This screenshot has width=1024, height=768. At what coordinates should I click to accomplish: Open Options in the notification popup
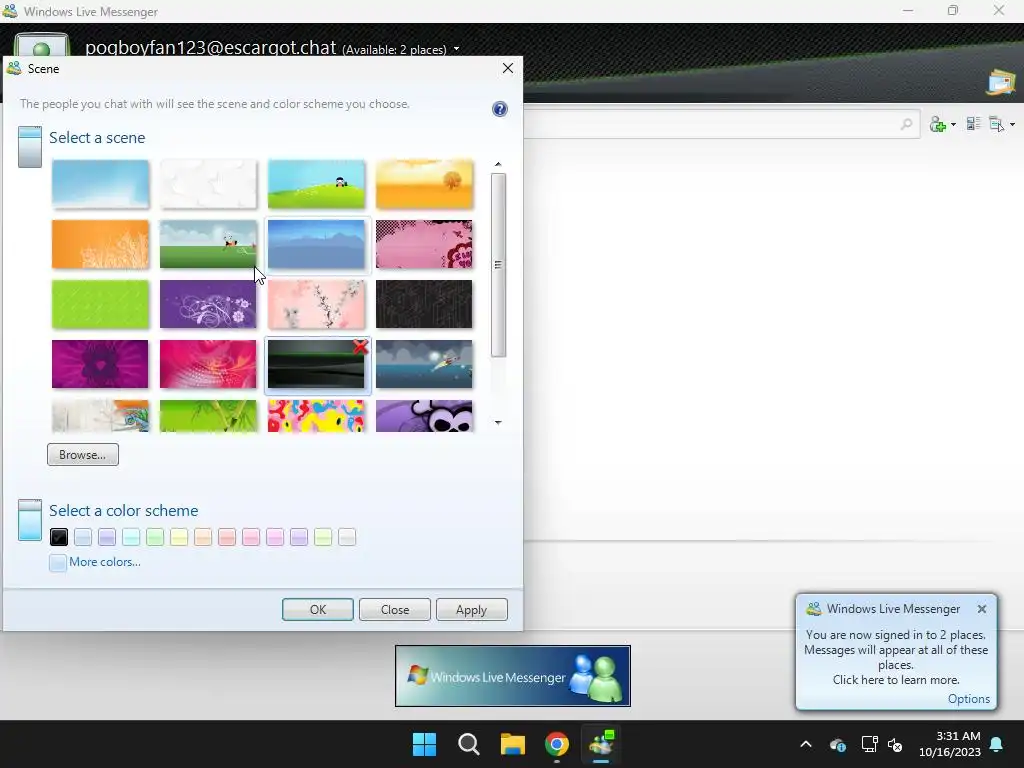point(968,699)
